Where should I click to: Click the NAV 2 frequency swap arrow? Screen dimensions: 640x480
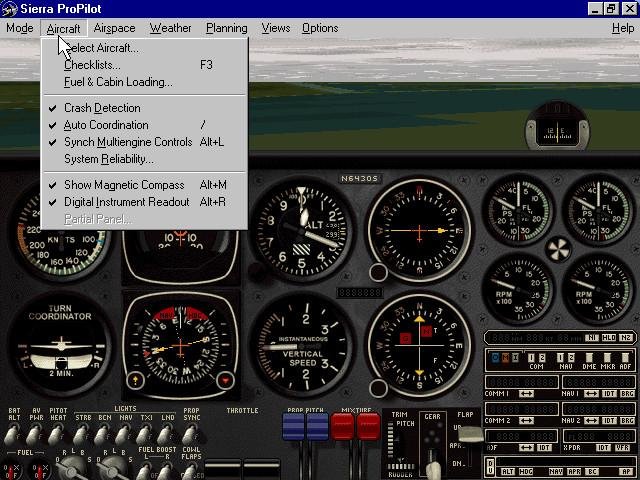click(591, 420)
